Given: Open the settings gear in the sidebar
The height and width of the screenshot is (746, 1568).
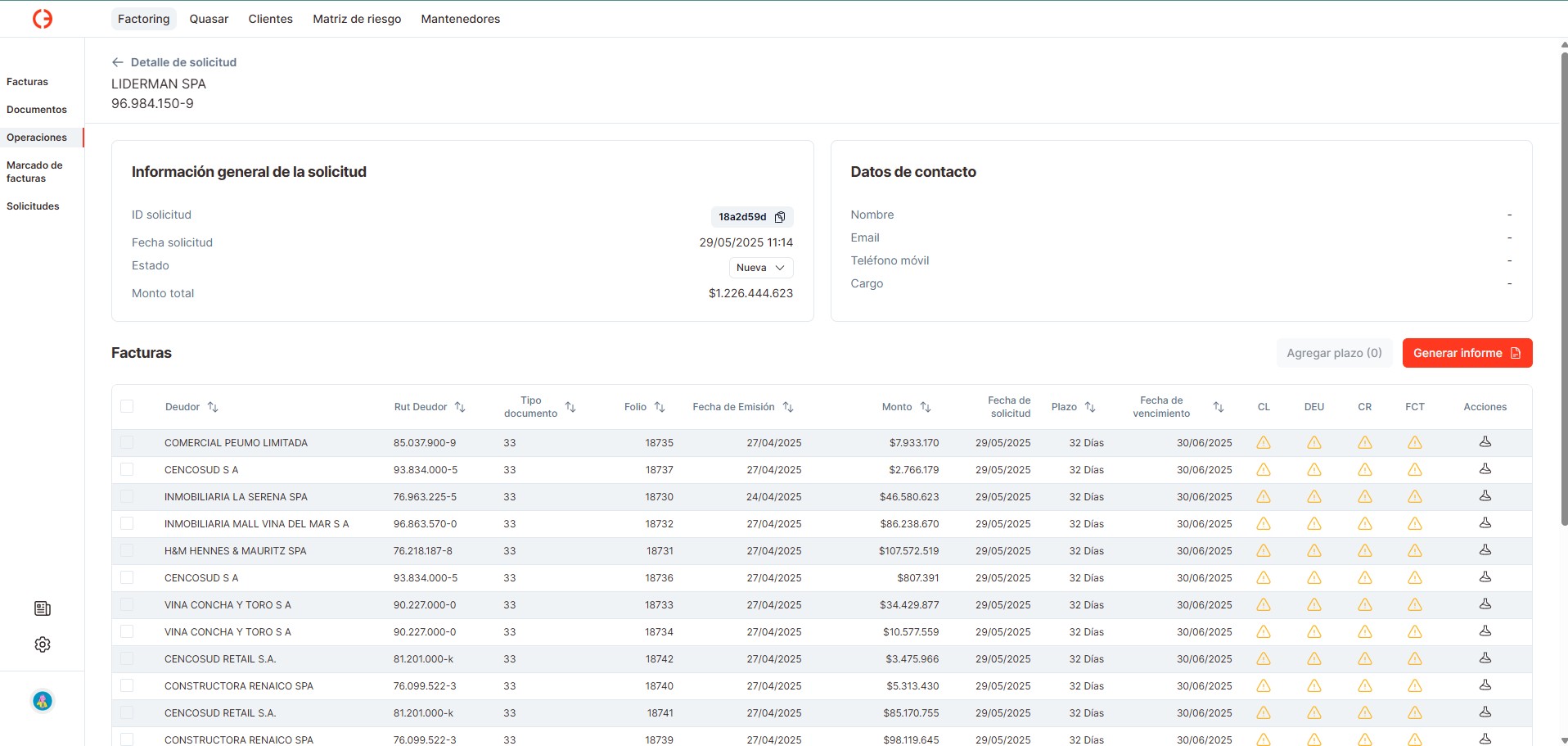Looking at the screenshot, I should tap(43, 644).
